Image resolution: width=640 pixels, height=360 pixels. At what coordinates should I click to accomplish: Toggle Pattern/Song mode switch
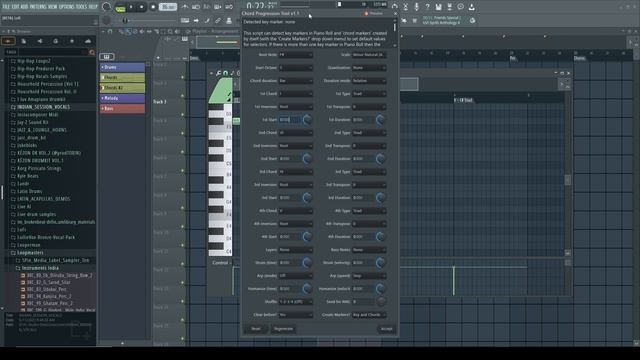[x=120, y=7]
